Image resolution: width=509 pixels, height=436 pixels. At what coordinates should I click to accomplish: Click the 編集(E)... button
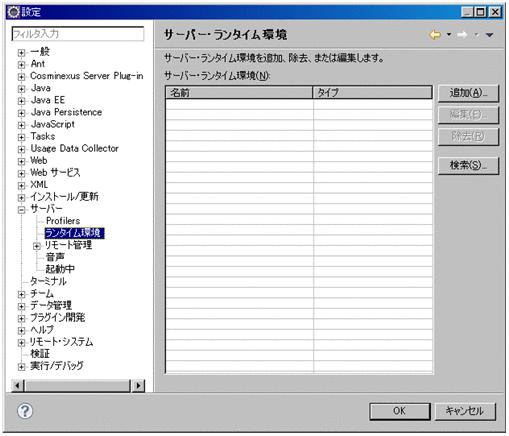click(x=468, y=115)
